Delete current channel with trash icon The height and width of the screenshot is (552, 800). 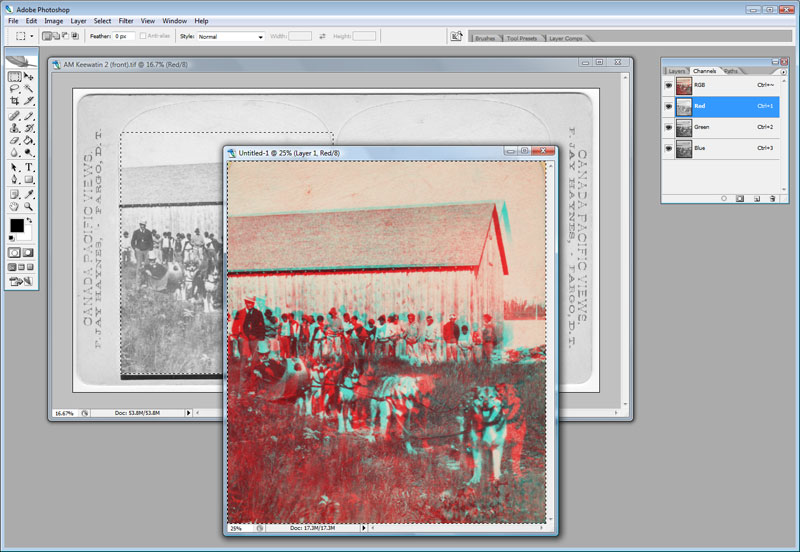click(773, 199)
